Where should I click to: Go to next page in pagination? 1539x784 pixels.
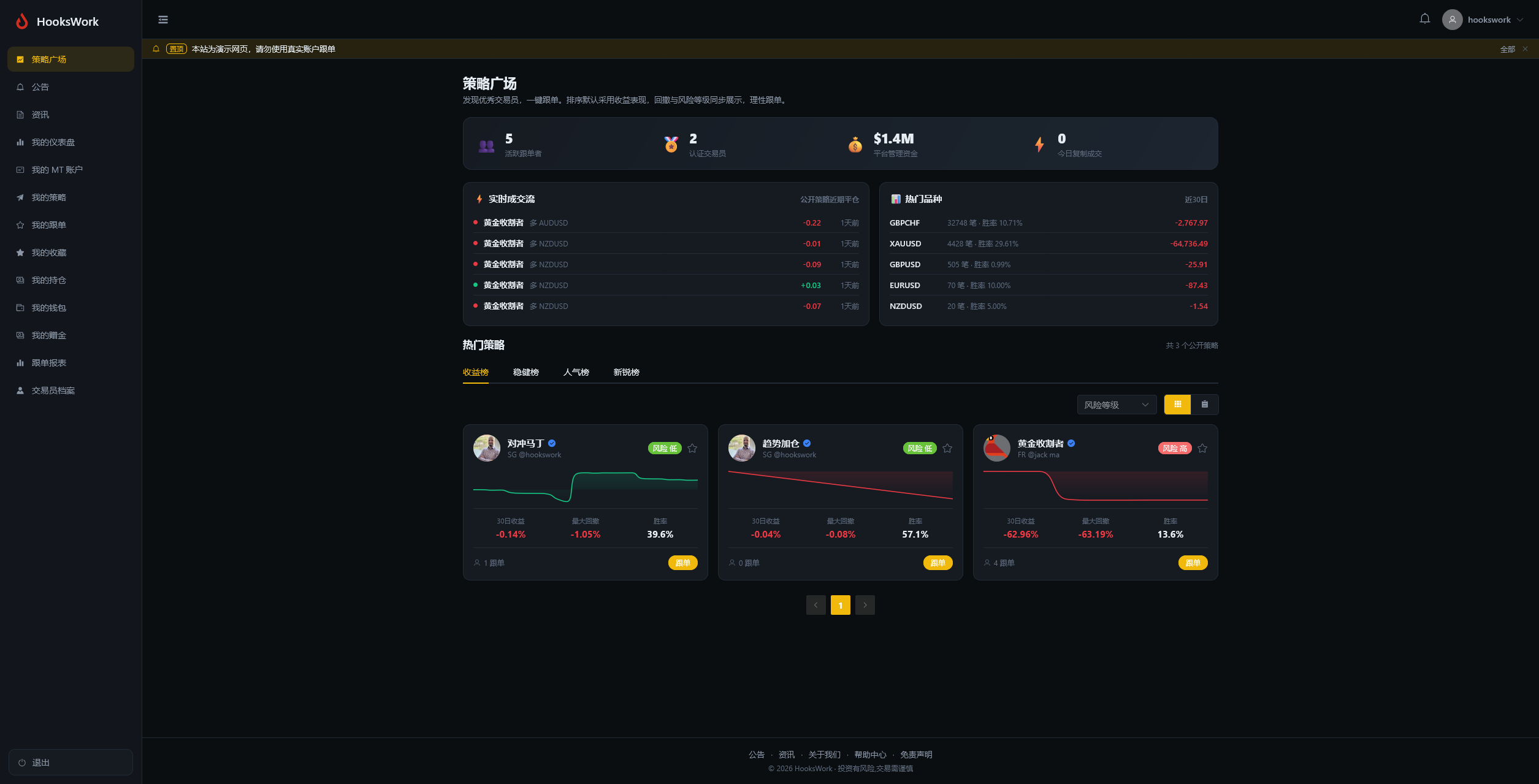pos(865,605)
